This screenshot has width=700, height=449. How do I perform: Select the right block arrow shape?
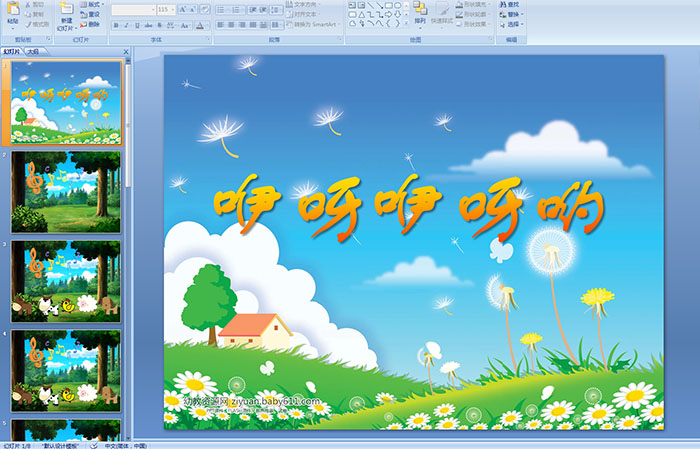coord(388,15)
